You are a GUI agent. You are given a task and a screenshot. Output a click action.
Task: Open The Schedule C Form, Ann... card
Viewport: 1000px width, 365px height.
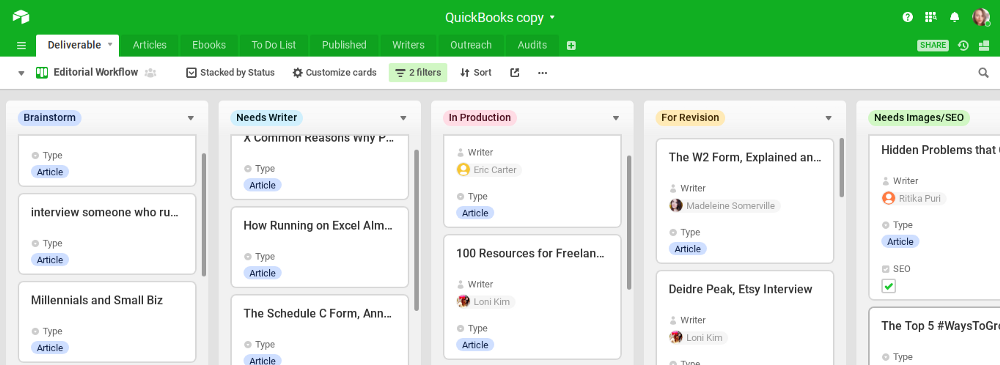point(319,330)
